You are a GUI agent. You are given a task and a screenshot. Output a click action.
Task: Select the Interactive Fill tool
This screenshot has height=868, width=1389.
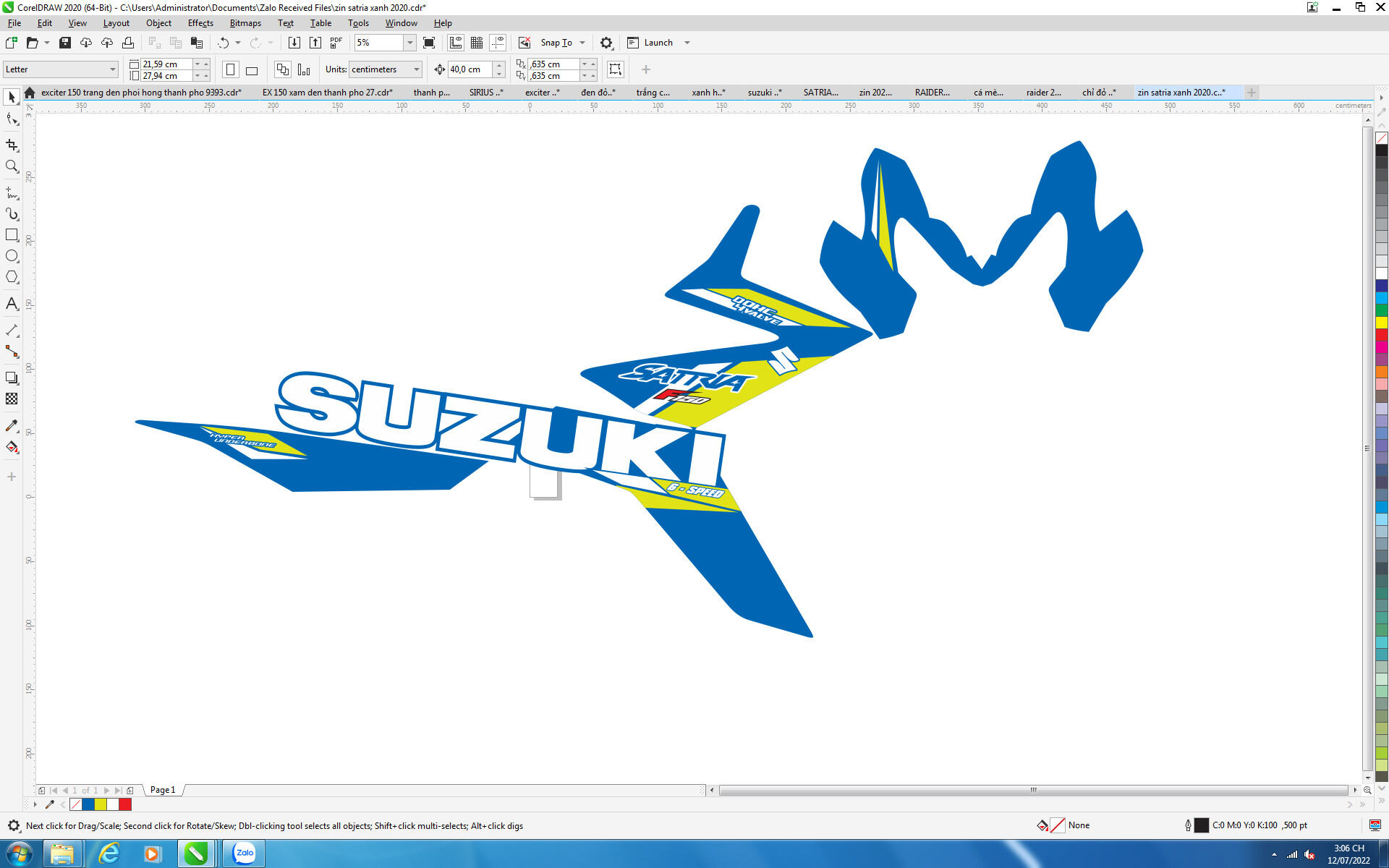[12, 447]
